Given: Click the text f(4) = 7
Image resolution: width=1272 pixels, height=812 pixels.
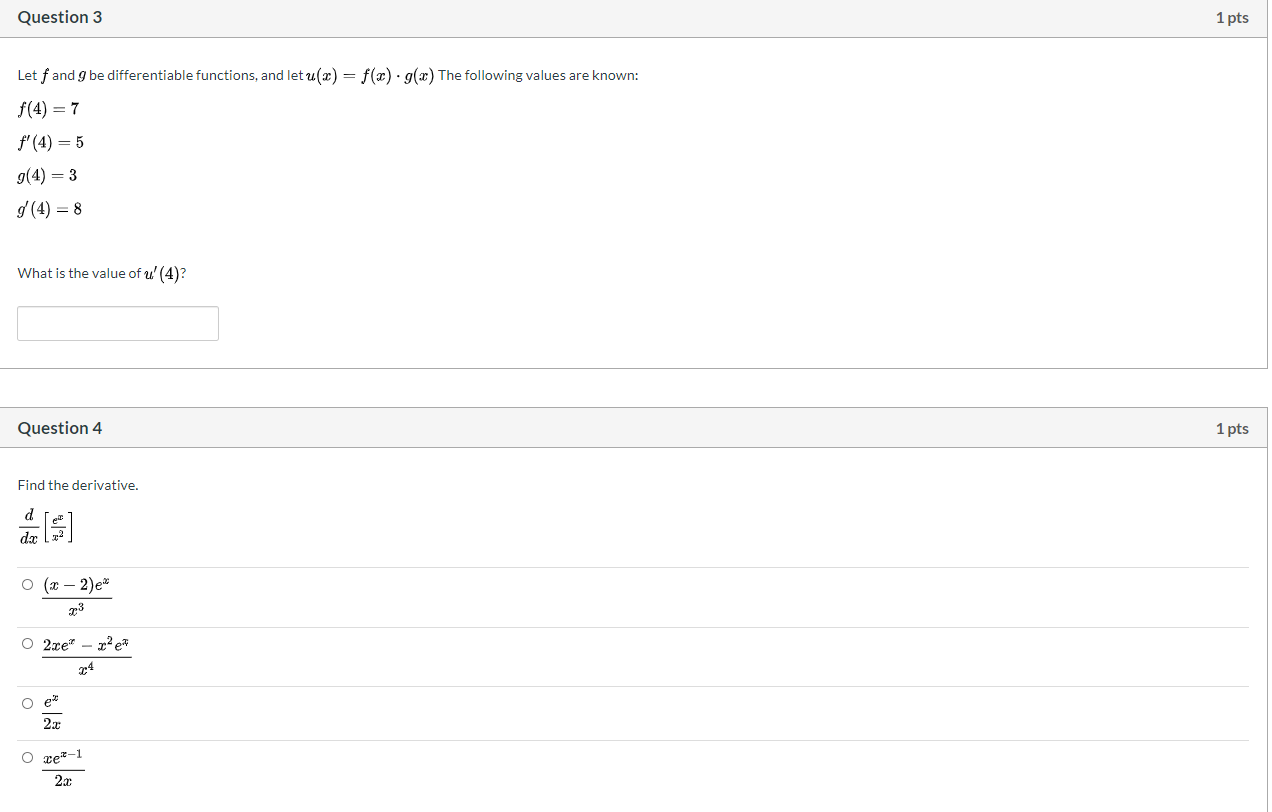Looking at the screenshot, I should [48, 109].
